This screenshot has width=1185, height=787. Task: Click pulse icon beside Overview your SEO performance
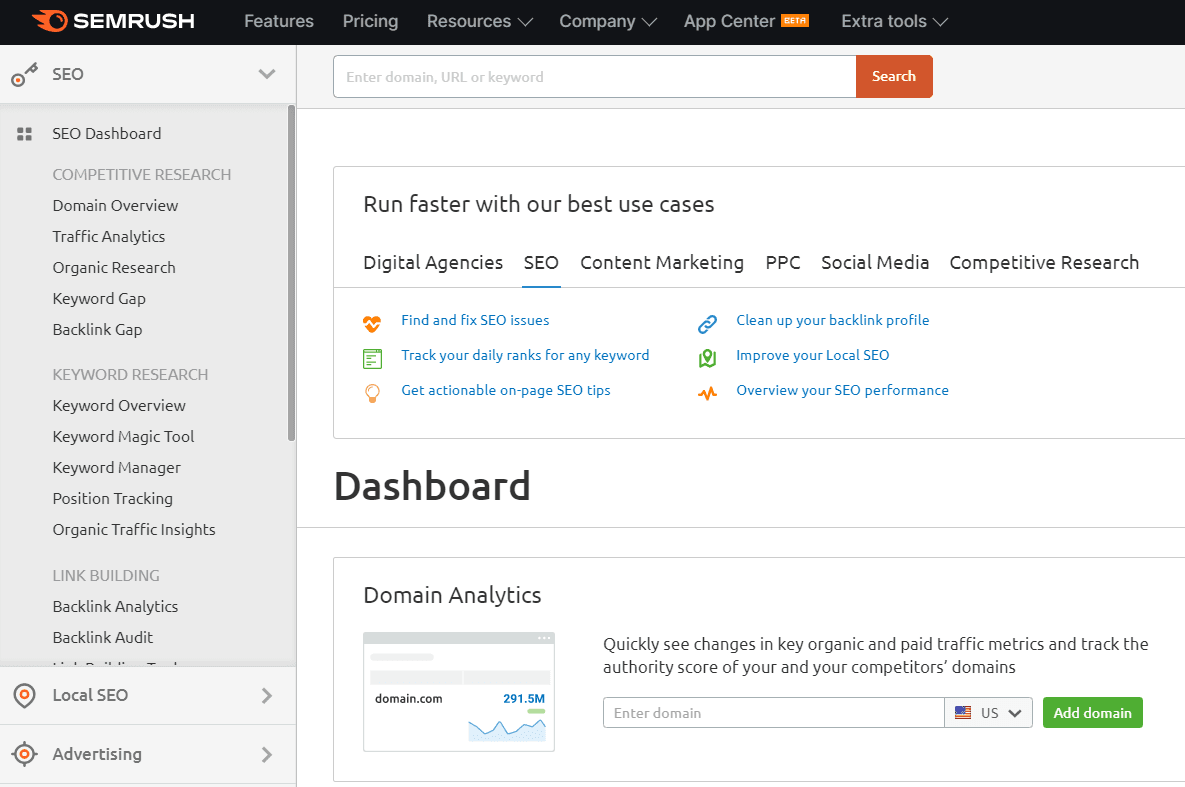coord(707,393)
